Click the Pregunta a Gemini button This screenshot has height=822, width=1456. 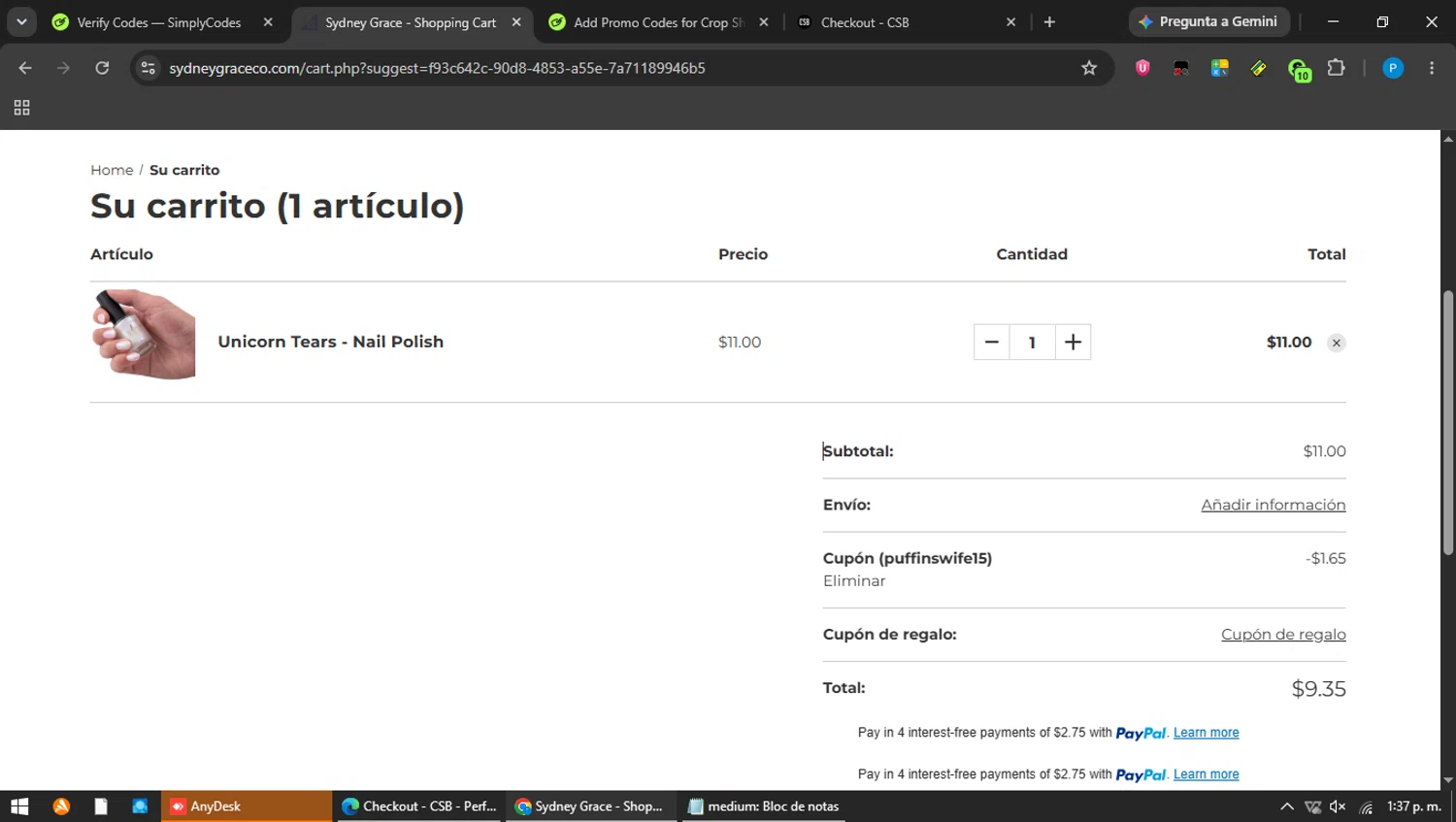[x=1208, y=21]
